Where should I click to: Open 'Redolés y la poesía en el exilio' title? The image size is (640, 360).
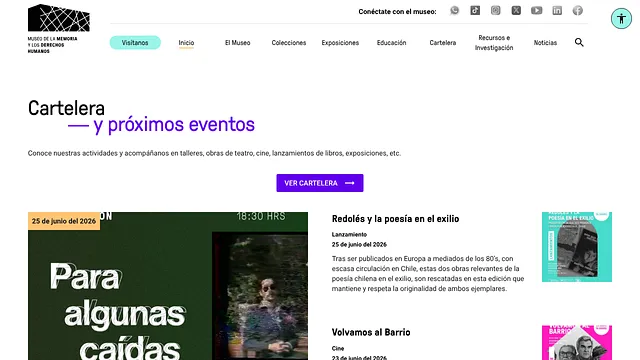pyautogui.click(x=396, y=219)
